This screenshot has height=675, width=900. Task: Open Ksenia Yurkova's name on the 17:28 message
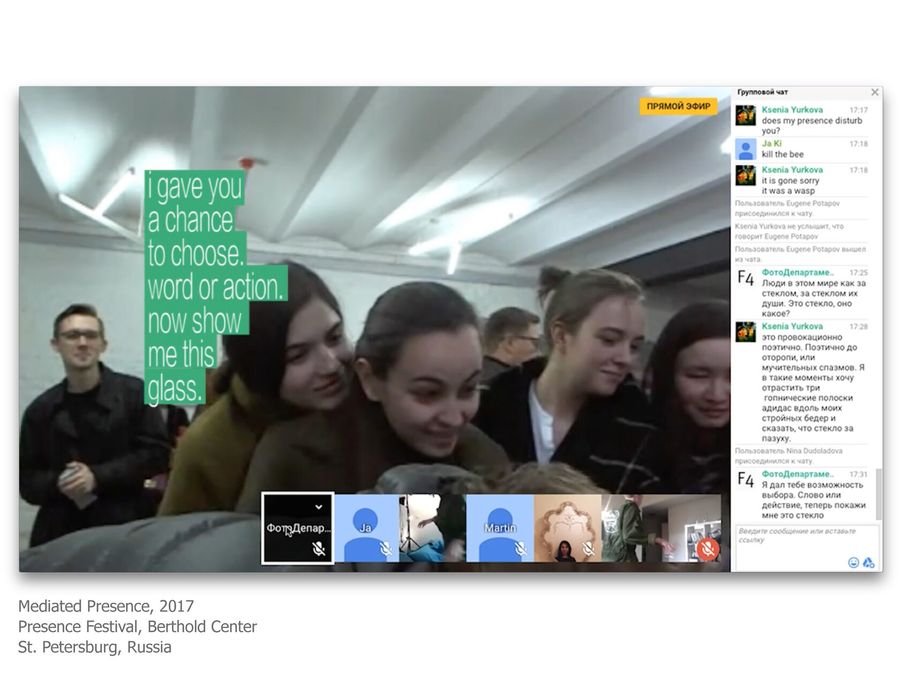[x=792, y=326]
